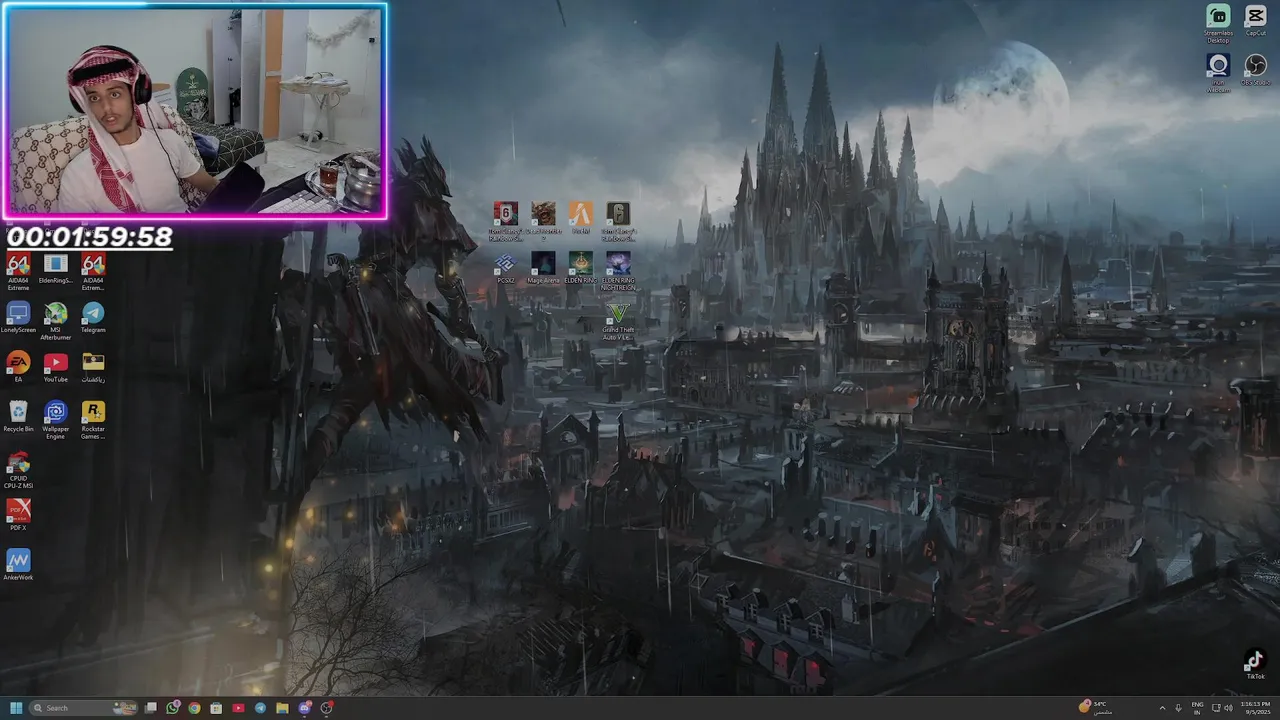
Task: Launch the orange Fractal shortcut on desktop
Action: pyautogui.click(x=581, y=220)
